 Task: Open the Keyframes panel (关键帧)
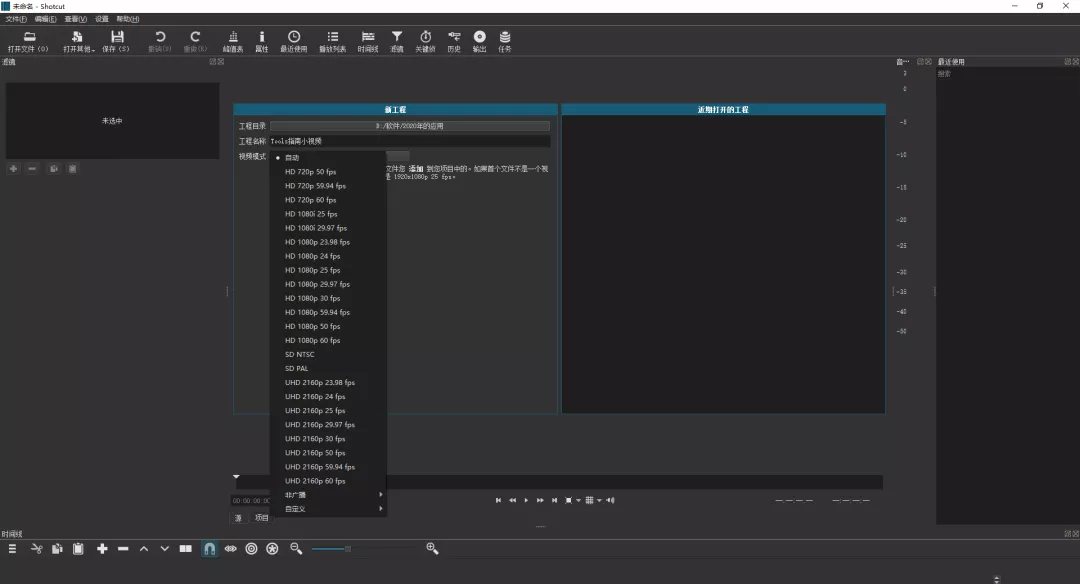pyautogui.click(x=425, y=41)
